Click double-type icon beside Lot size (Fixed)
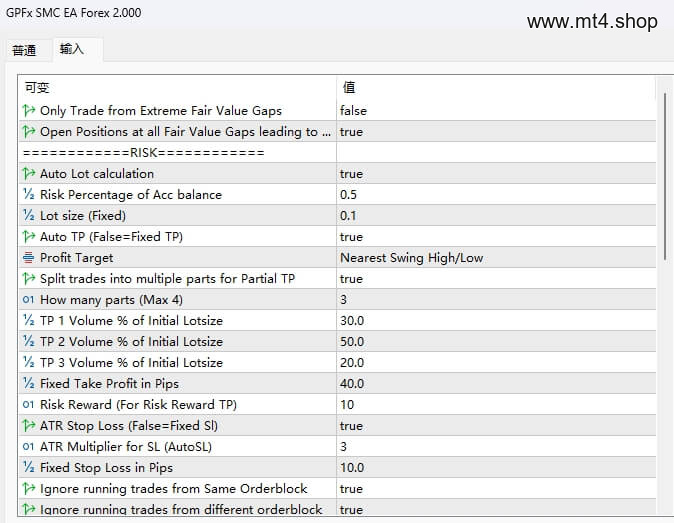674x523 pixels. click(29, 215)
